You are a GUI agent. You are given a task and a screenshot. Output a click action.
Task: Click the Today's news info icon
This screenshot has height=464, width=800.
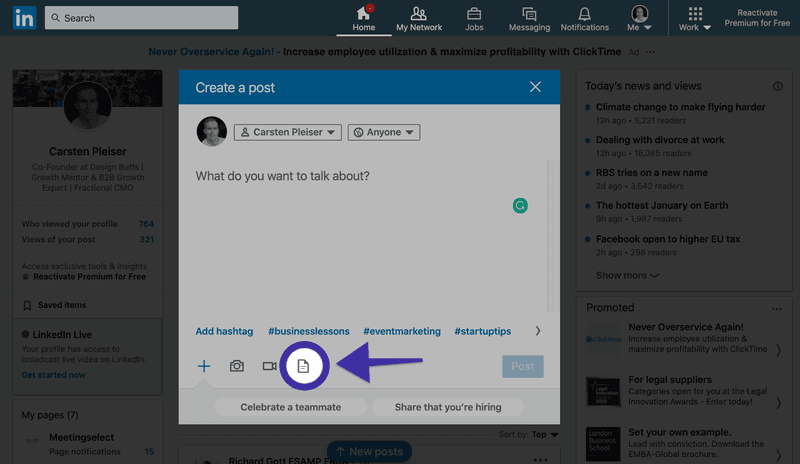(778, 86)
